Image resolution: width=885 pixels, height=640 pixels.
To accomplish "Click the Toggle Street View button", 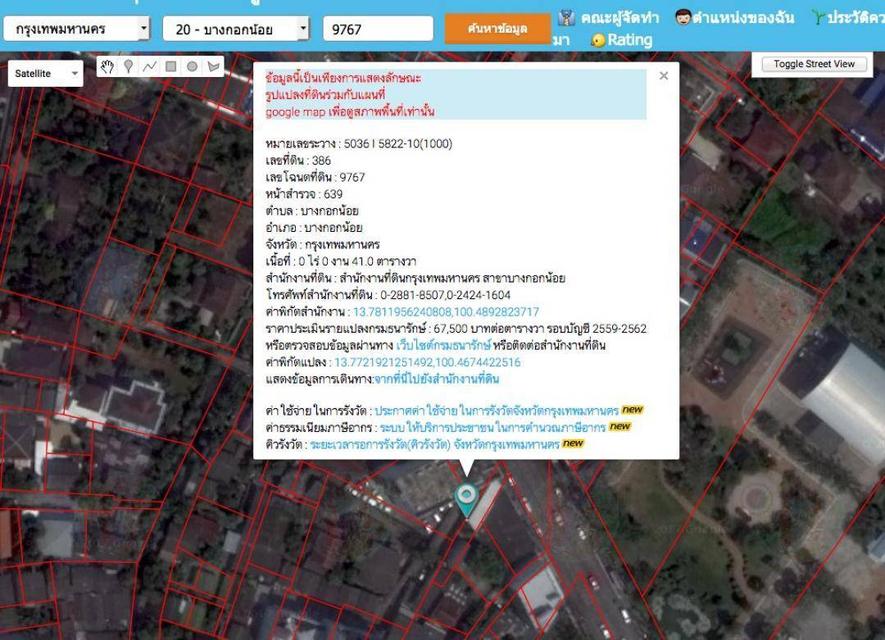I will (x=814, y=64).
